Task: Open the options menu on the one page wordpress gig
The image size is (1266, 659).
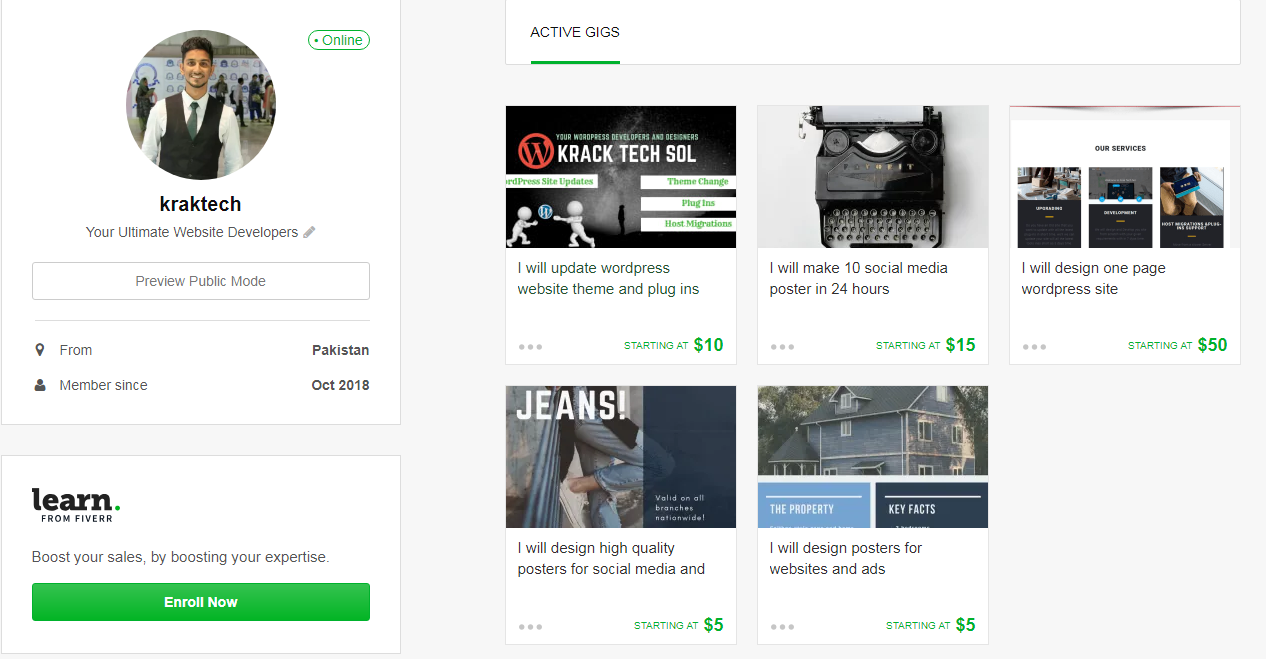Action: [x=1034, y=345]
